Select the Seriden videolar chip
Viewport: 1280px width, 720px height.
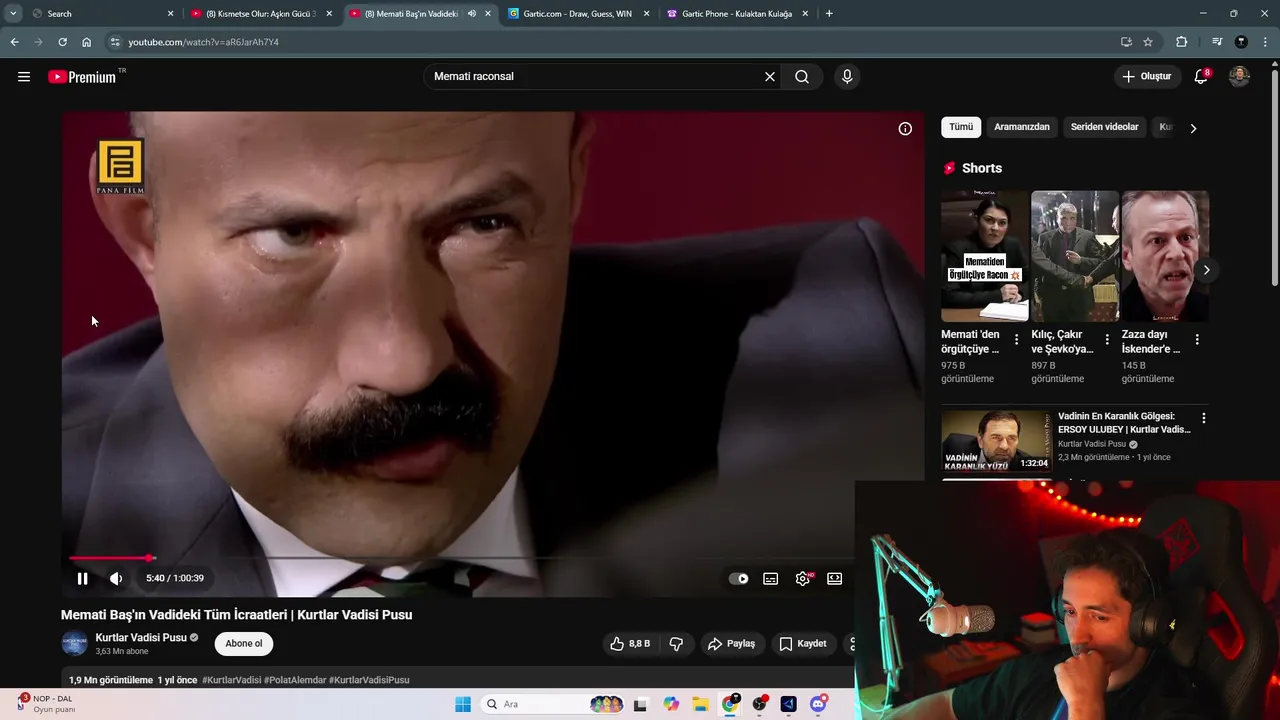click(1105, 127)
